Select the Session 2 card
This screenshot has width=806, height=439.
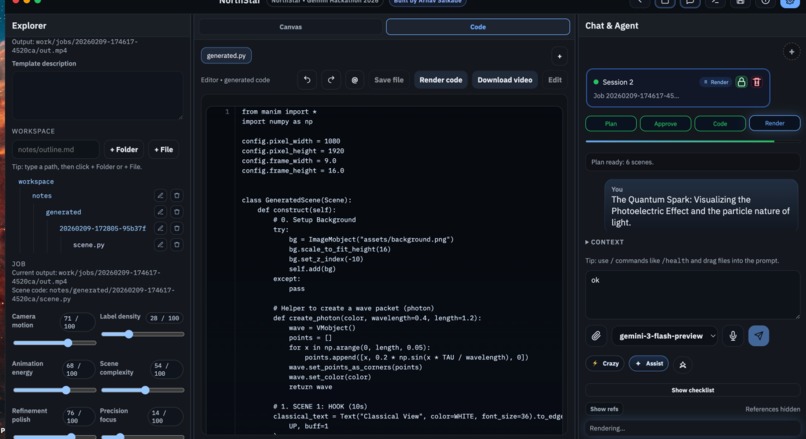tap(677, 88)
